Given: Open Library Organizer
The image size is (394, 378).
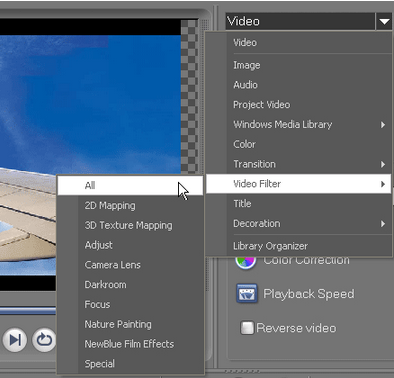Looking at the screenshot, I should 298,246.
